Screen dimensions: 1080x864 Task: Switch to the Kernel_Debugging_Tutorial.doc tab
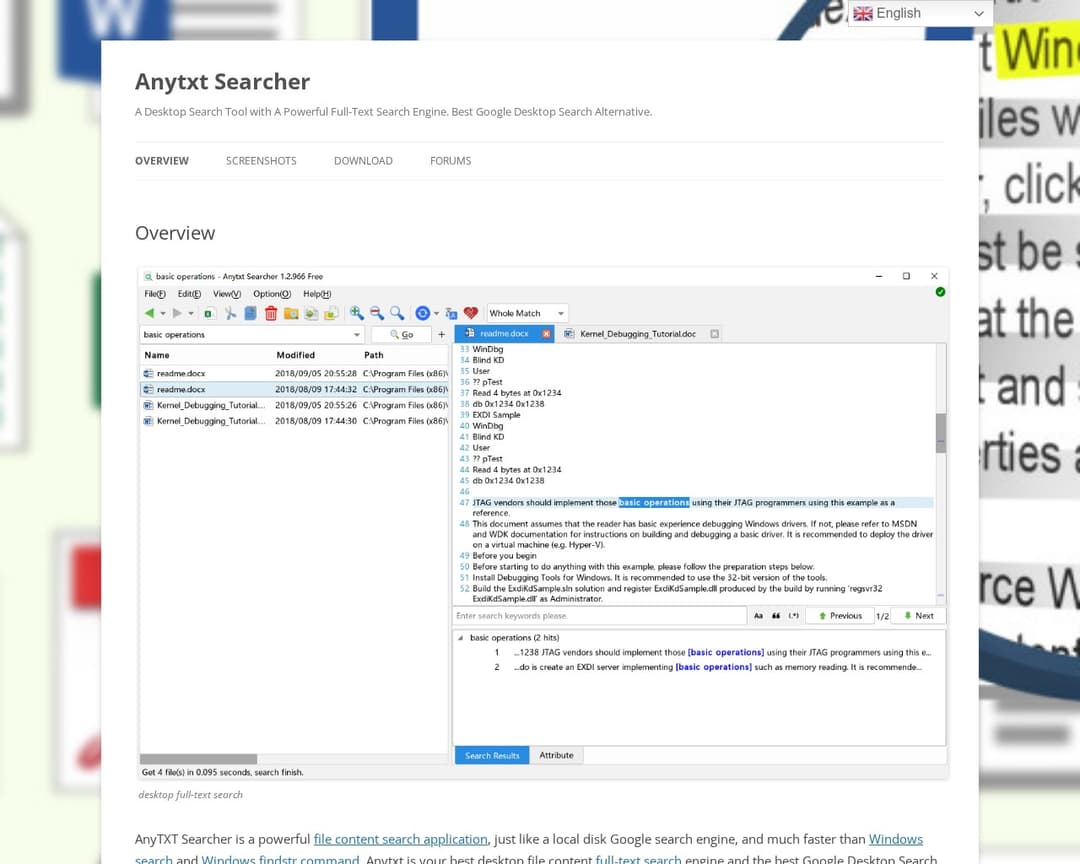point(638,333)
